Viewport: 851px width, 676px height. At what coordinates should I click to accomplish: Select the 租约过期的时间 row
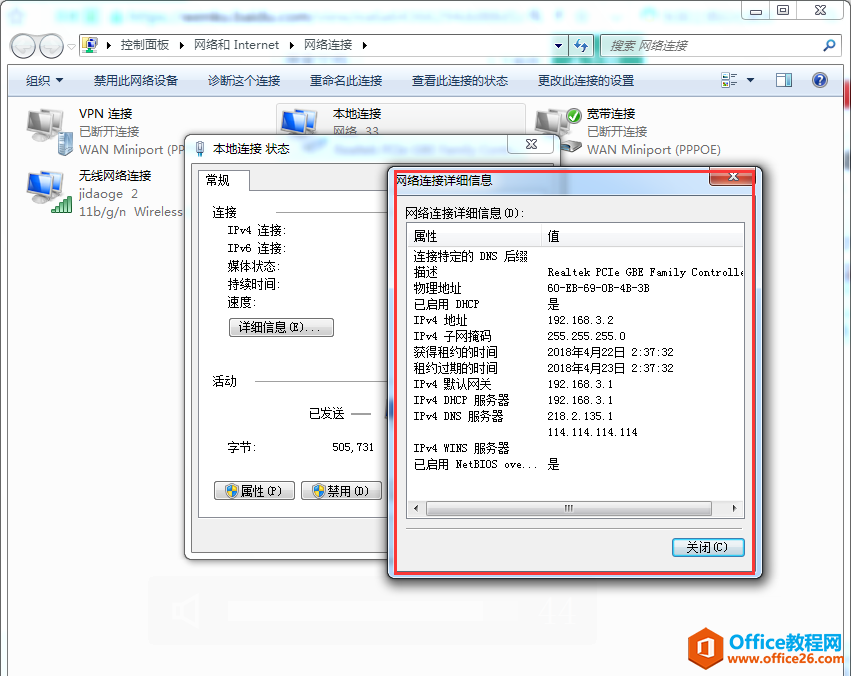(x=575, y=368)
